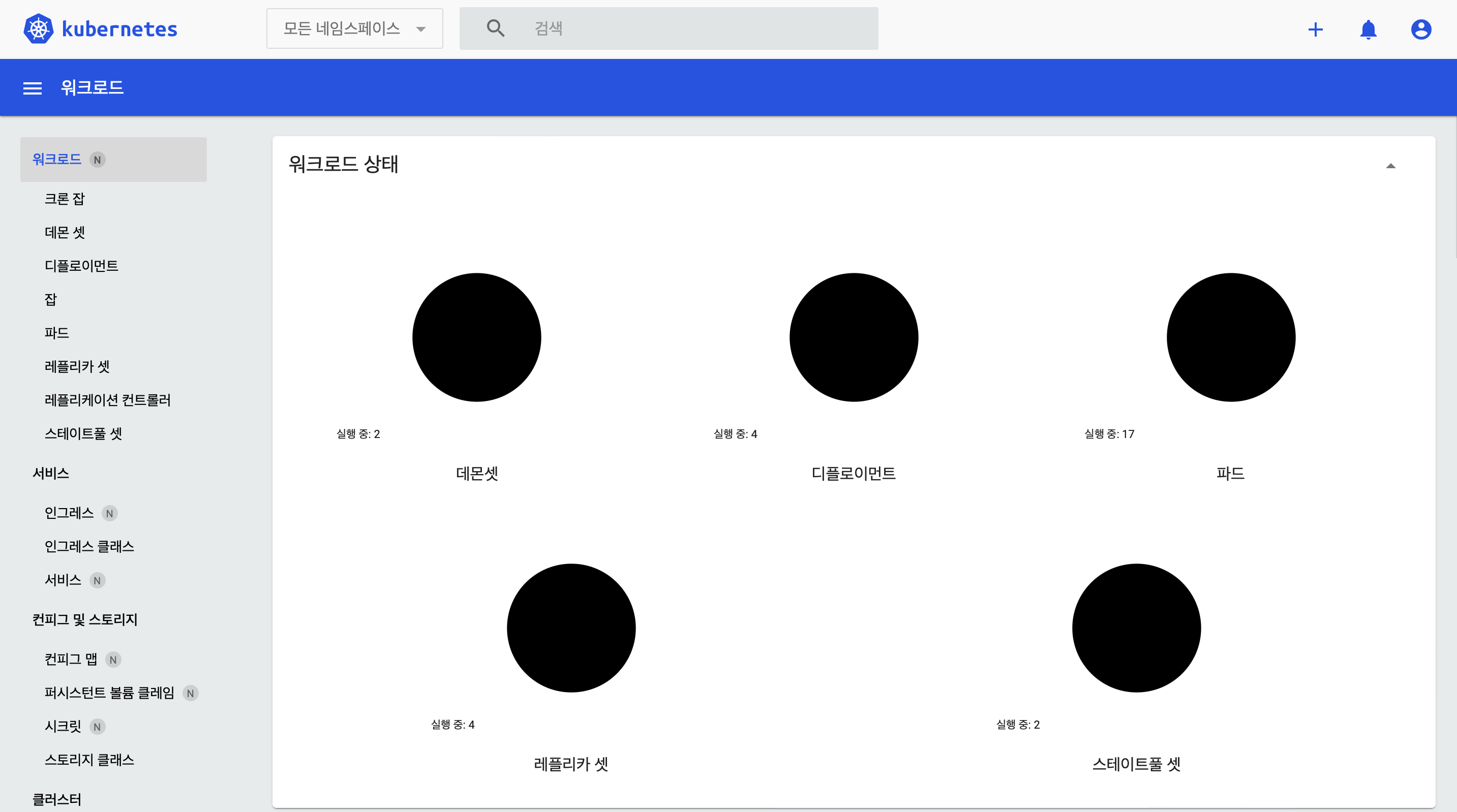
Task: Open 레플리카 셋 in the sidebar
Action: [77, 366]
